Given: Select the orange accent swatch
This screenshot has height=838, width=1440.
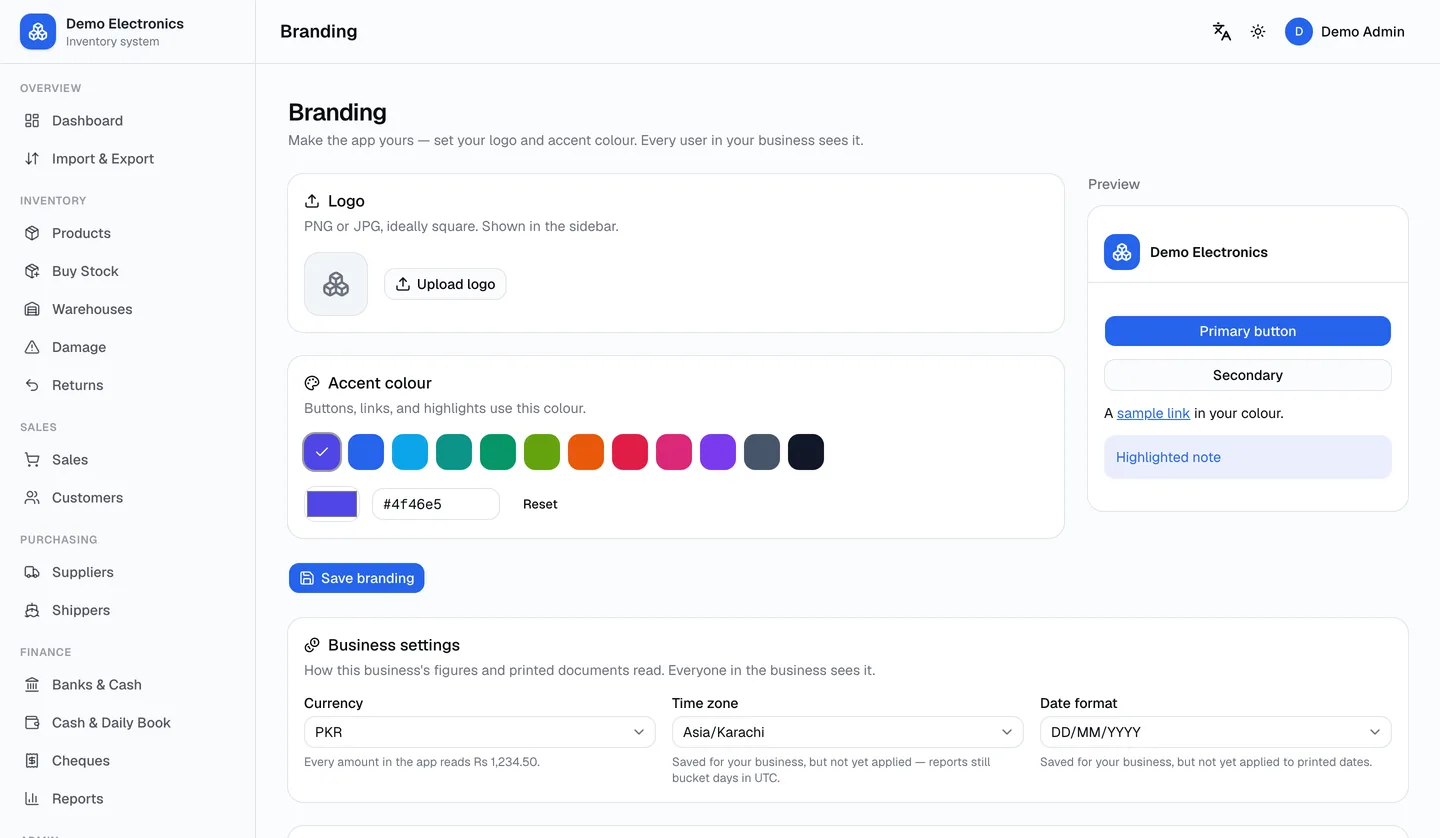Looking at the screenshot, I should tap(586, 452).
